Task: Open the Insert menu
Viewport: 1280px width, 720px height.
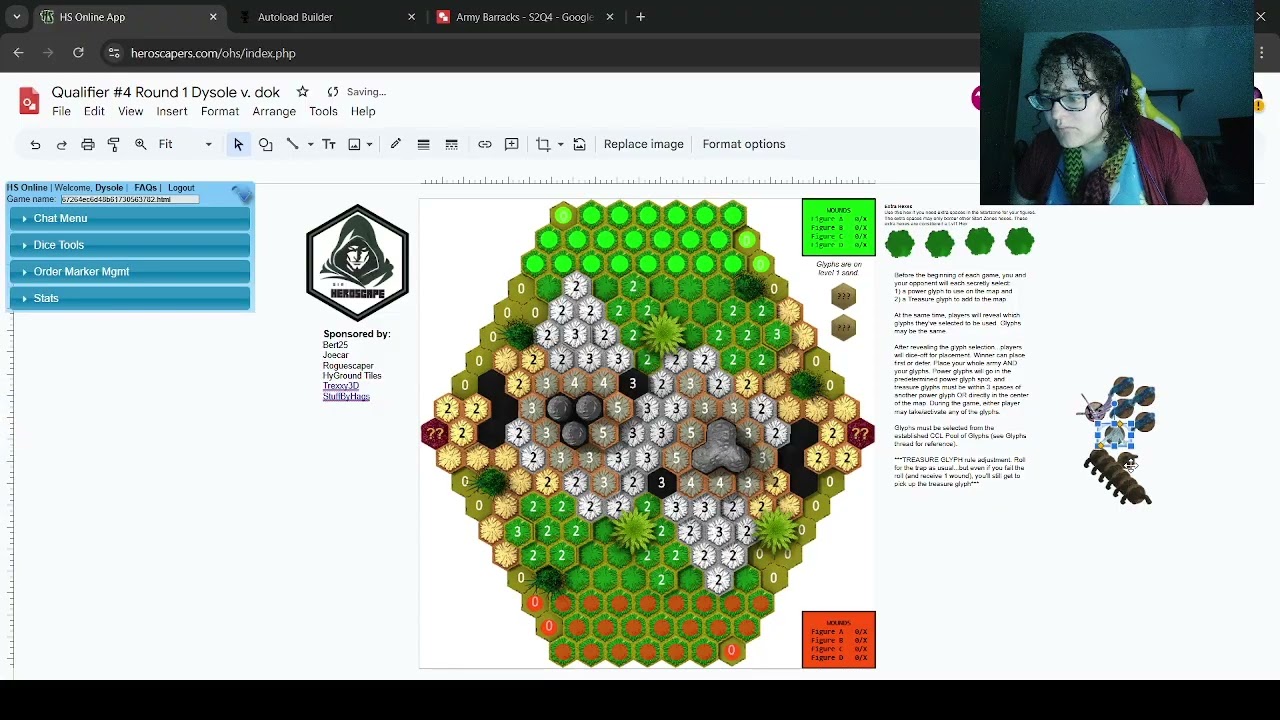Action: tap(172, 111)
